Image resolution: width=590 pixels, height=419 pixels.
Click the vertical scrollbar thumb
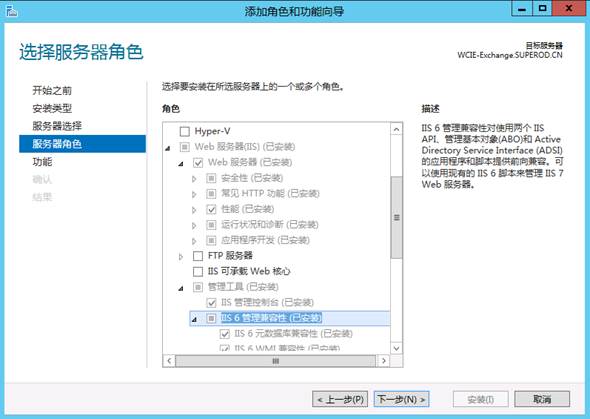pos(396,217)
